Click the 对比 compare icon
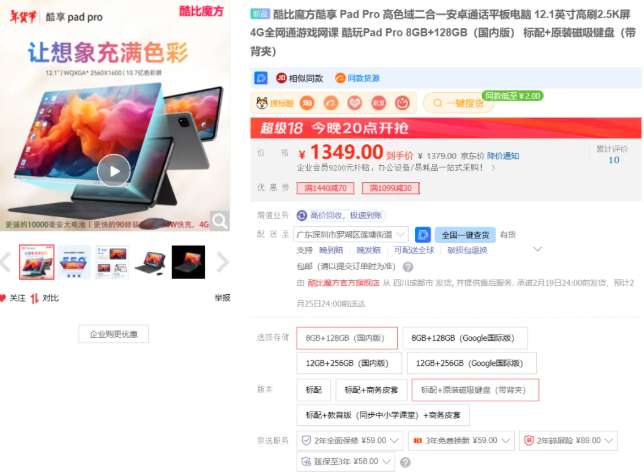Viewport: 644px width, 474px height. [34, 298]
